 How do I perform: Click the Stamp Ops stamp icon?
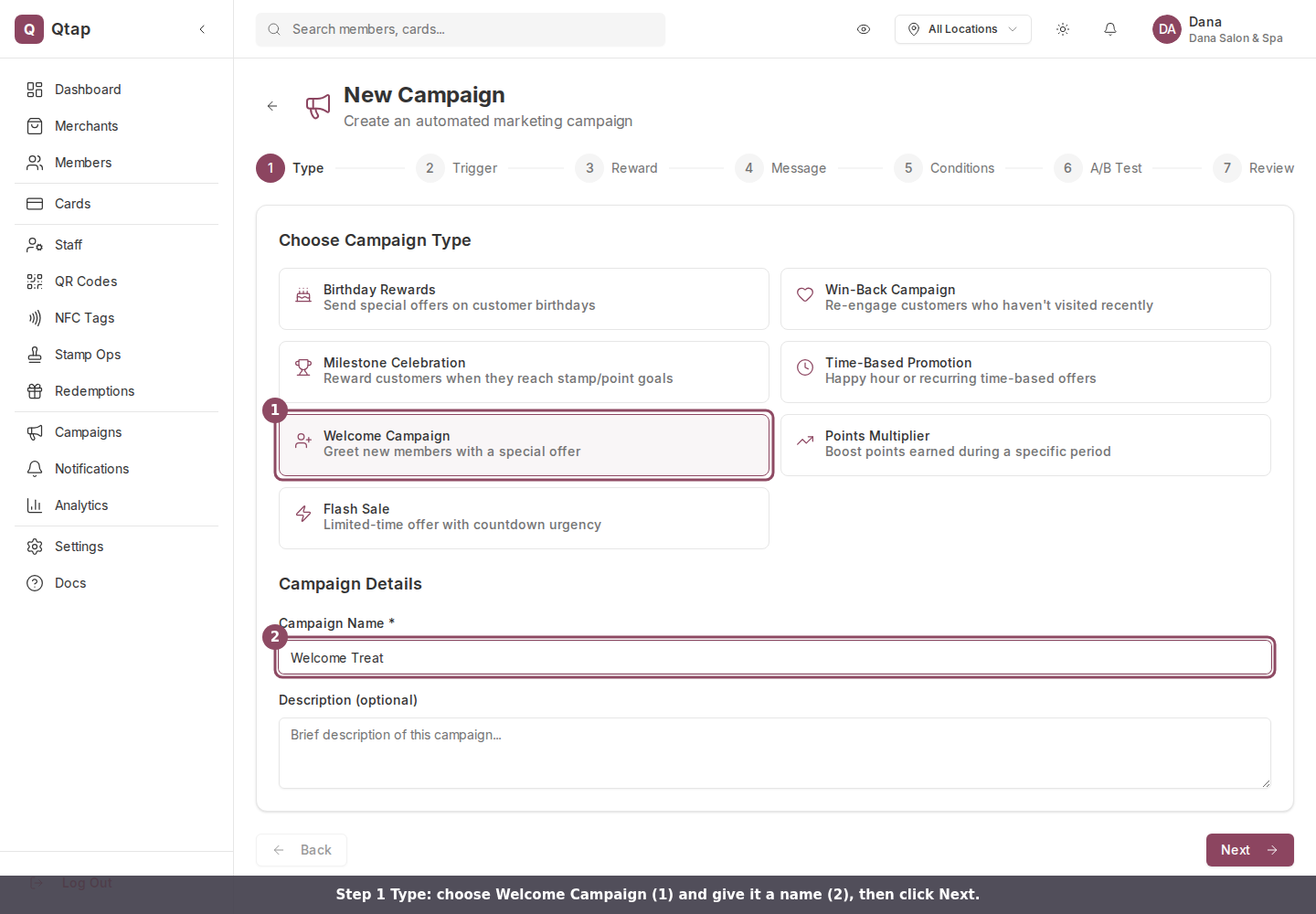pos(35,355)
